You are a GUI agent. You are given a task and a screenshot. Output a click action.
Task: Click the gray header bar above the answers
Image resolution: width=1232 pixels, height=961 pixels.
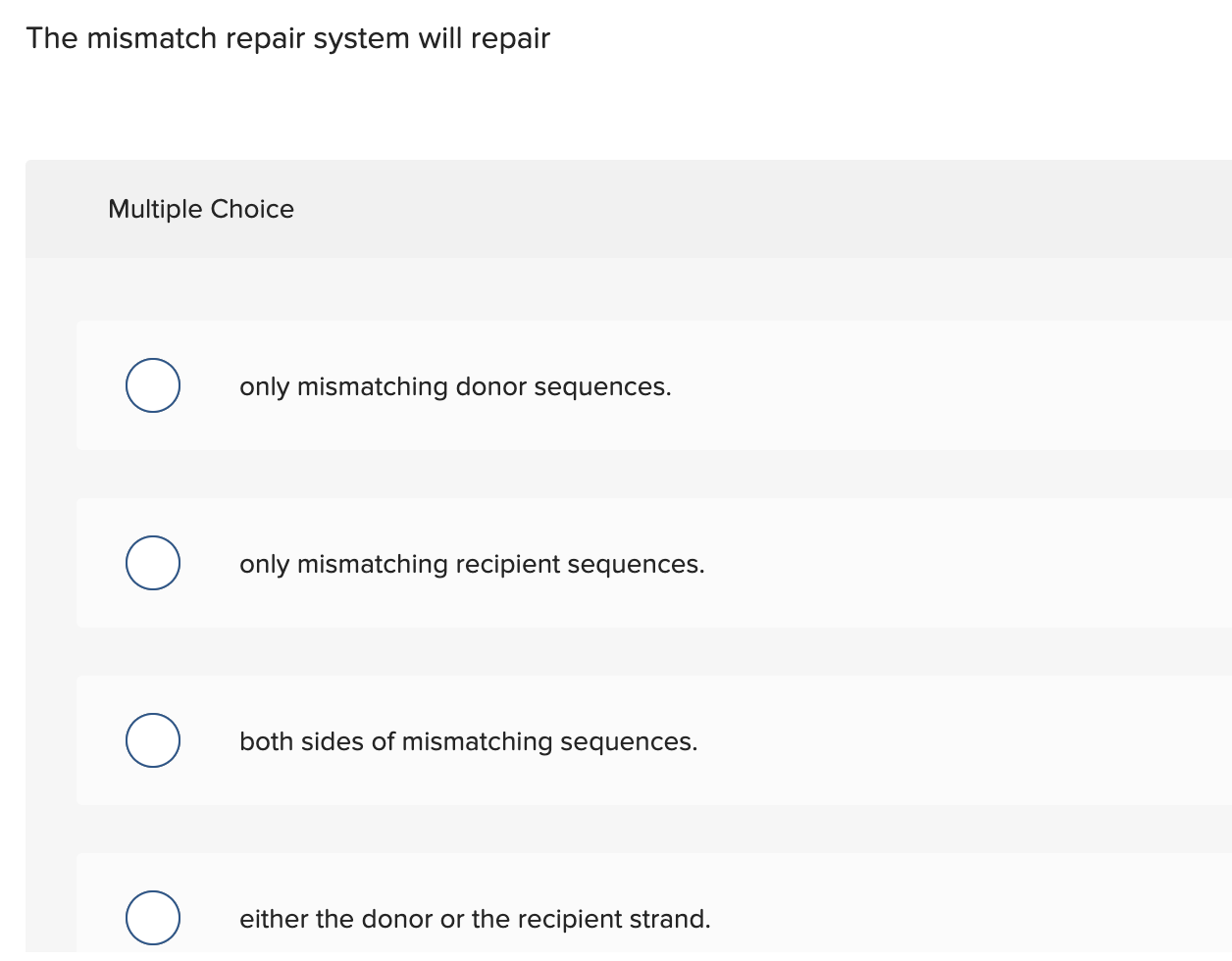coord(628,209)
